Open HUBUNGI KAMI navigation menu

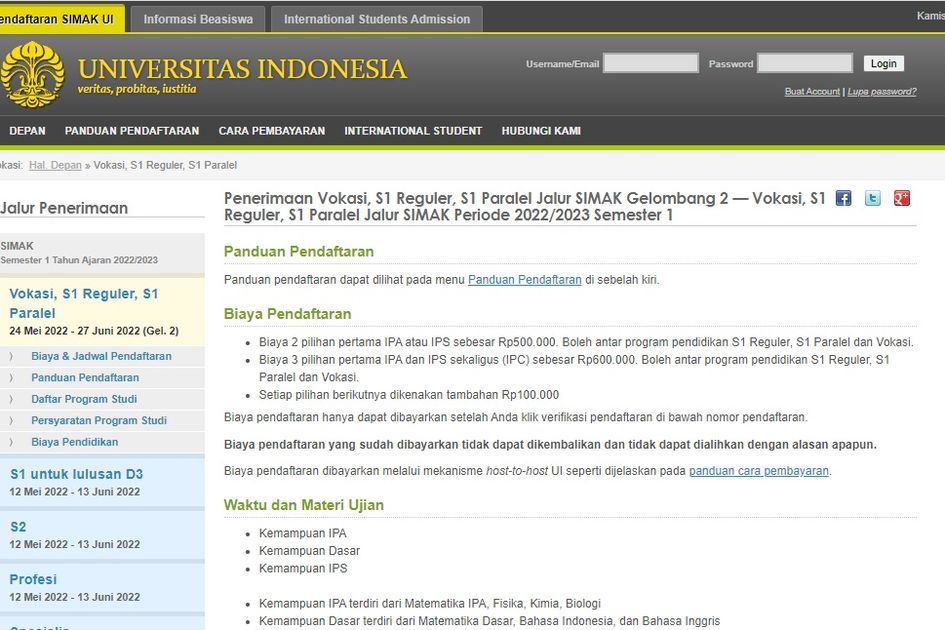541,131
